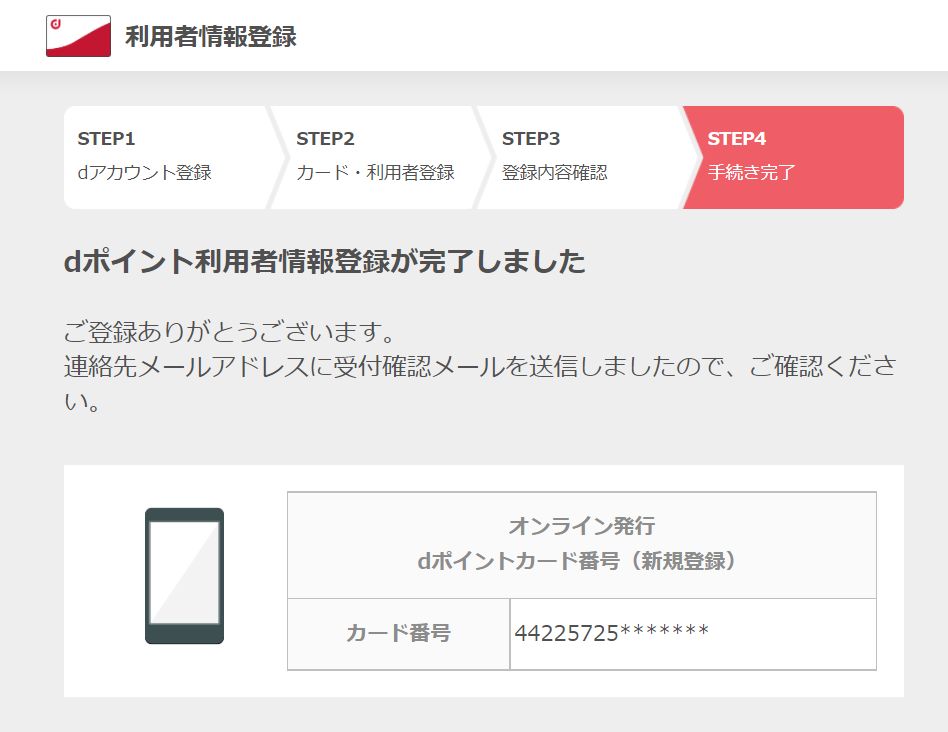Click the STEP2 label text
The image size is (948, 732).
[x=325, y=138]
